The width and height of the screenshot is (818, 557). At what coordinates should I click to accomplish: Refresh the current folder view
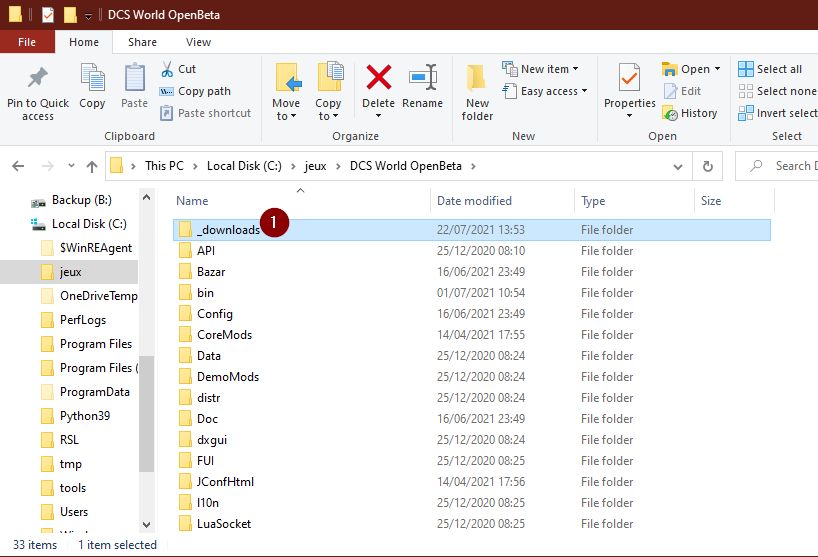[707, 166]
